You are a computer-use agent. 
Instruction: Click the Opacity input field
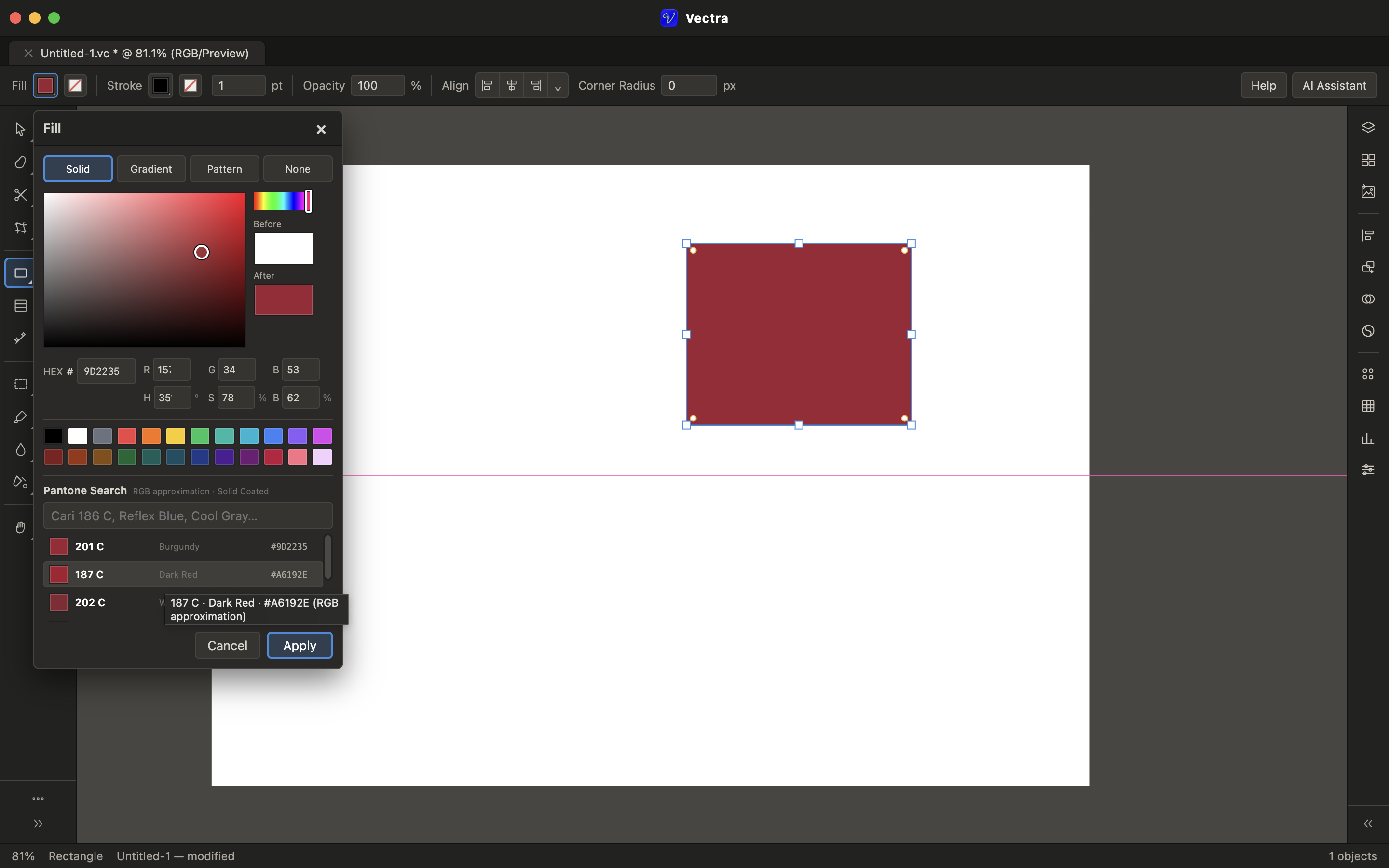[x=378, y=85]
